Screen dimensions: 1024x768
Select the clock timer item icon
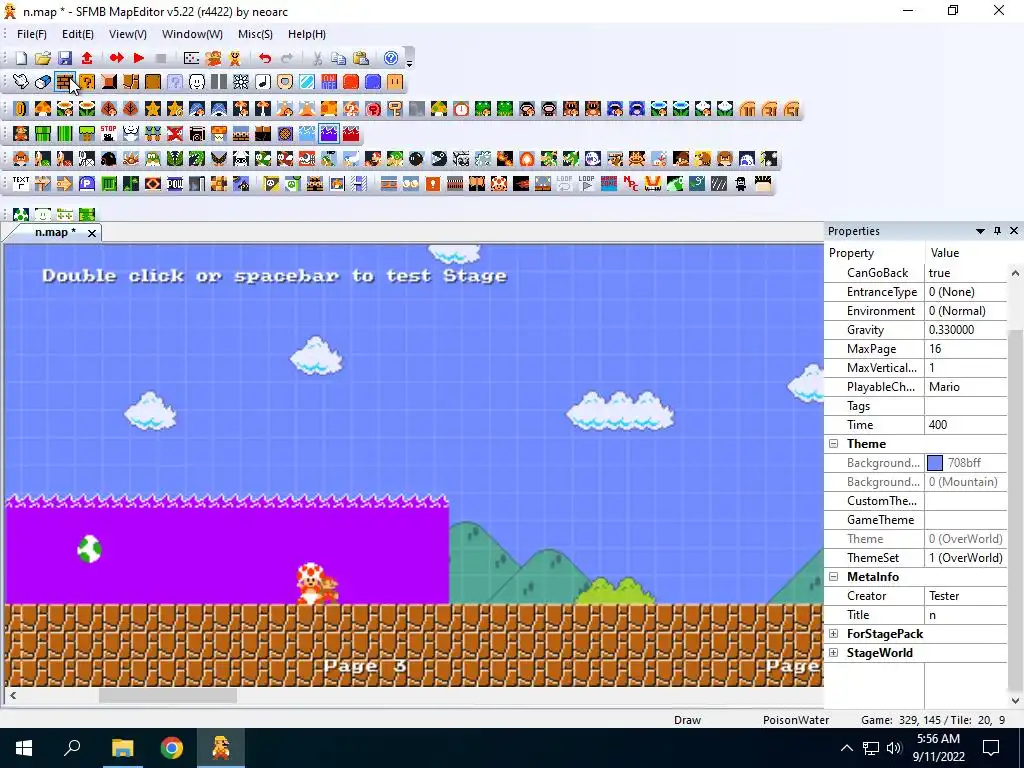[x=461, y=108]
